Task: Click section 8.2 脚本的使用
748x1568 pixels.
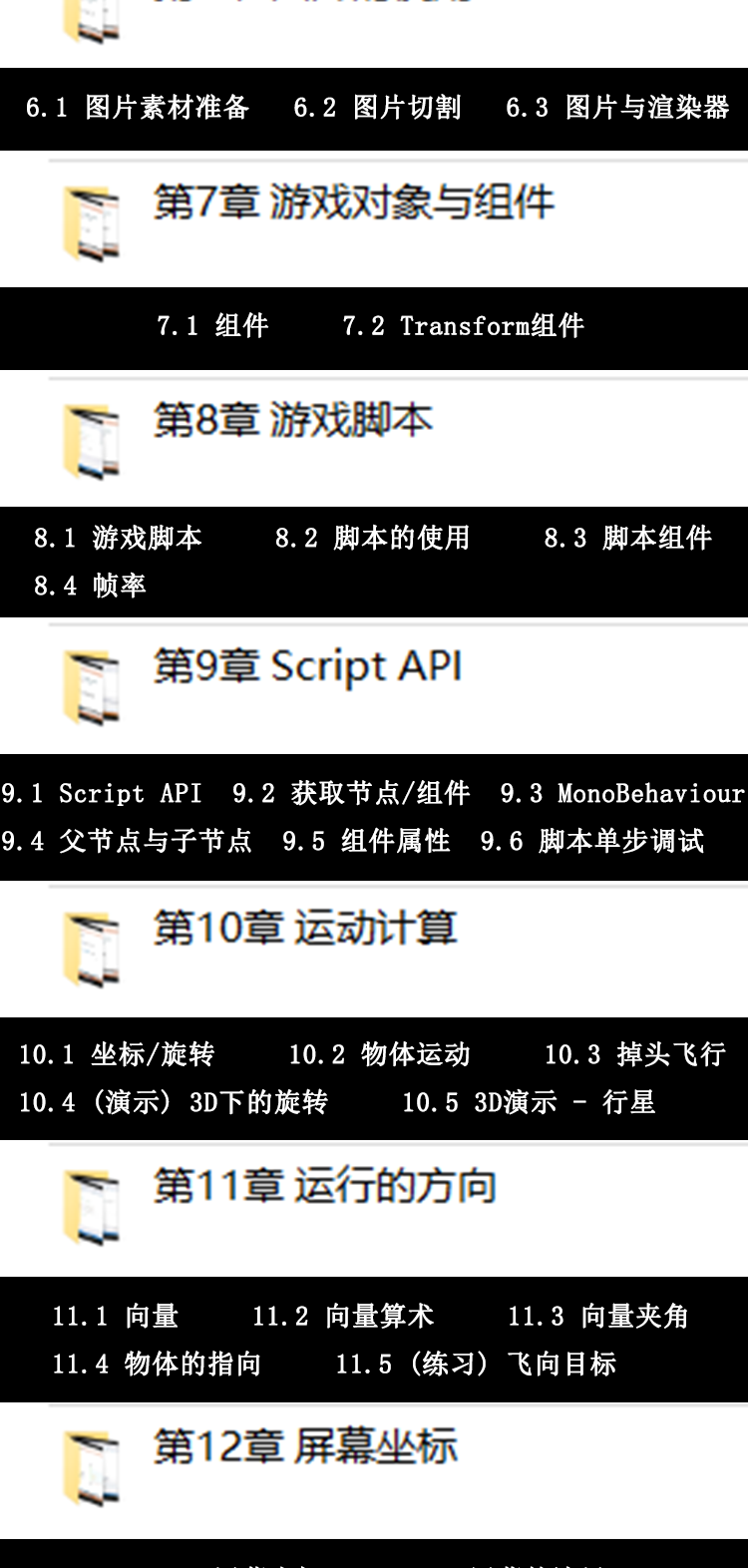Action: coord(372,538)
